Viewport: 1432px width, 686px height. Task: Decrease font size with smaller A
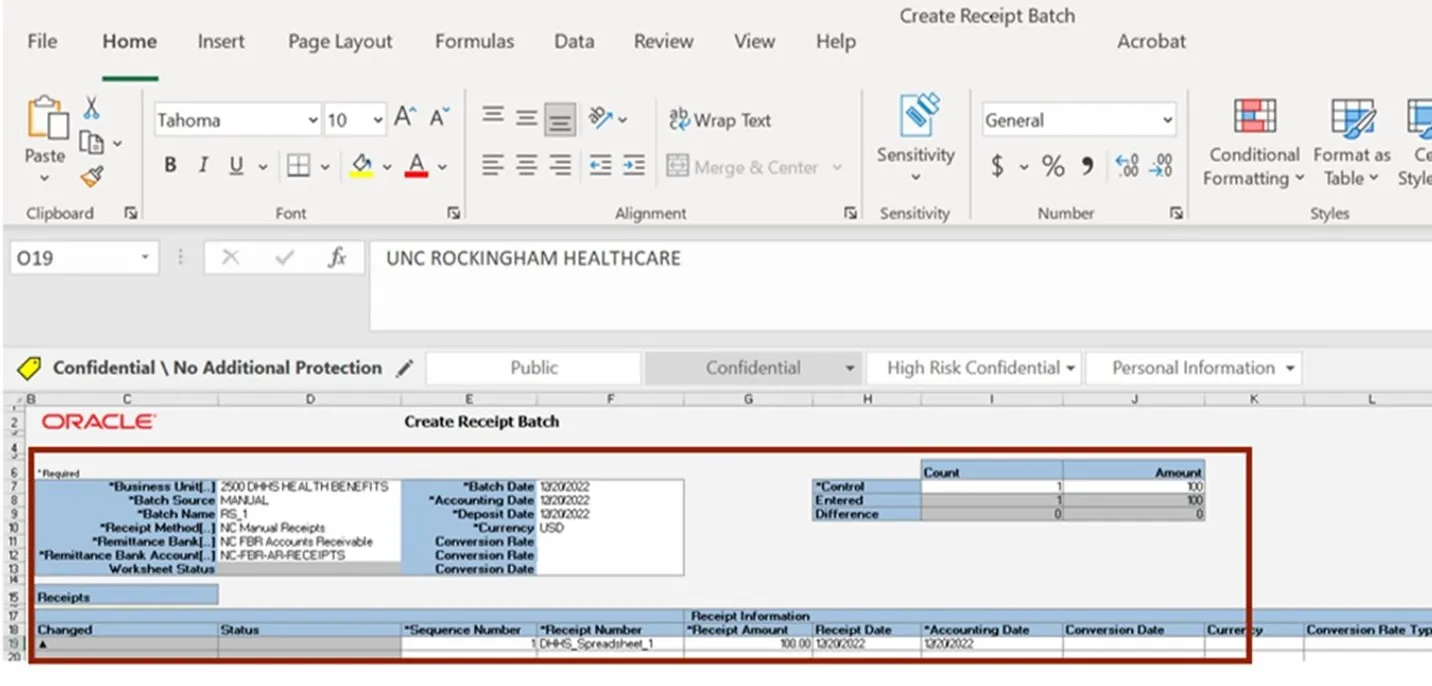[x=439, y=118]
